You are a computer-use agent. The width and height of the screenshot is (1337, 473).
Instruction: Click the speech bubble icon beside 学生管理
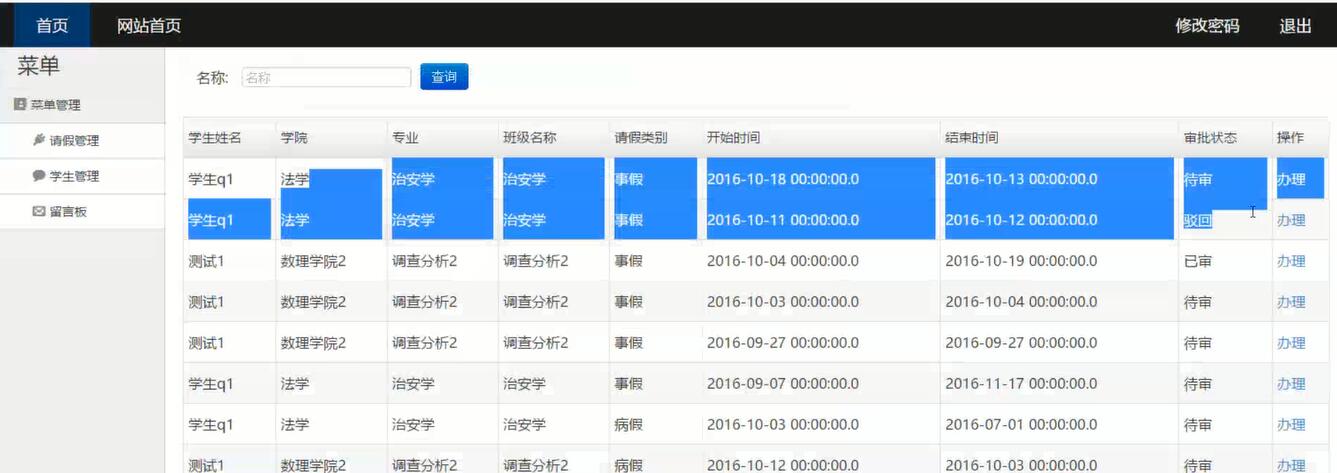pyautogui.click(x=39, y=176)
